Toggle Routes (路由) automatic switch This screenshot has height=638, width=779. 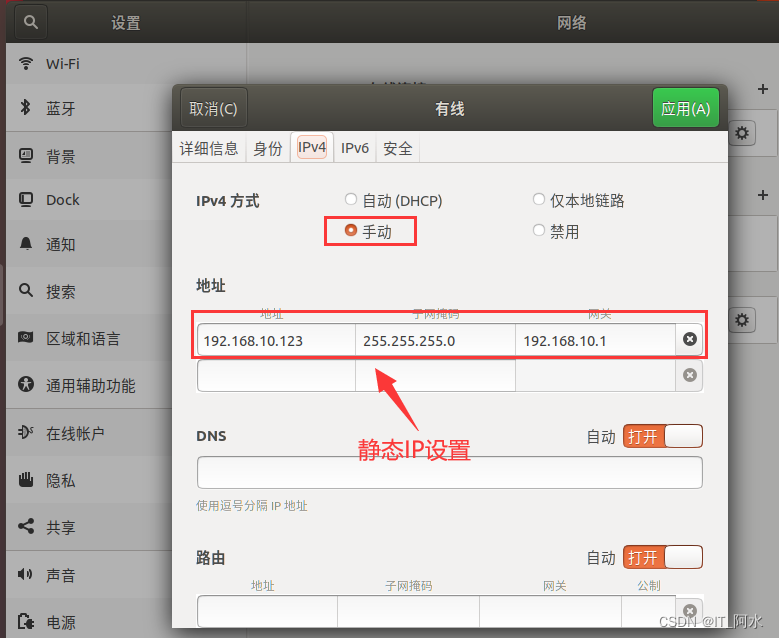pyautogui.click(x=663, y=557)
